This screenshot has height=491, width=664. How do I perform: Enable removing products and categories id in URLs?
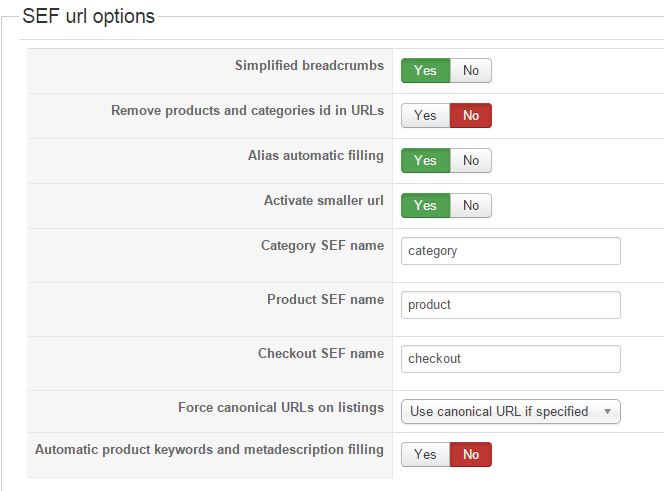(425, 116)
